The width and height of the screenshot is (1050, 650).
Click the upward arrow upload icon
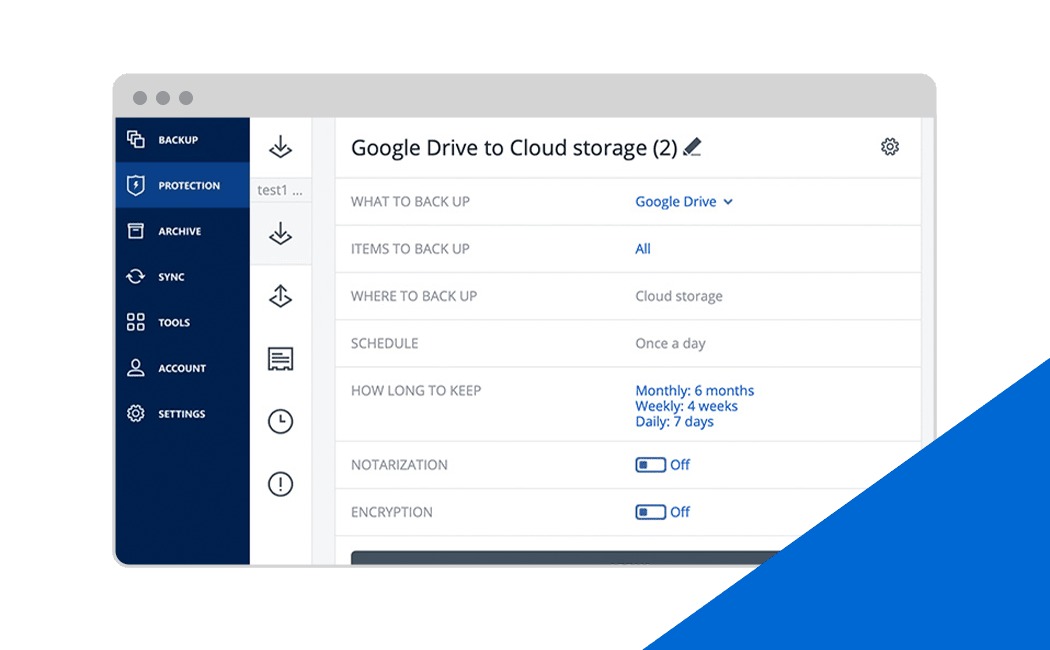click(x=281, y=296)
